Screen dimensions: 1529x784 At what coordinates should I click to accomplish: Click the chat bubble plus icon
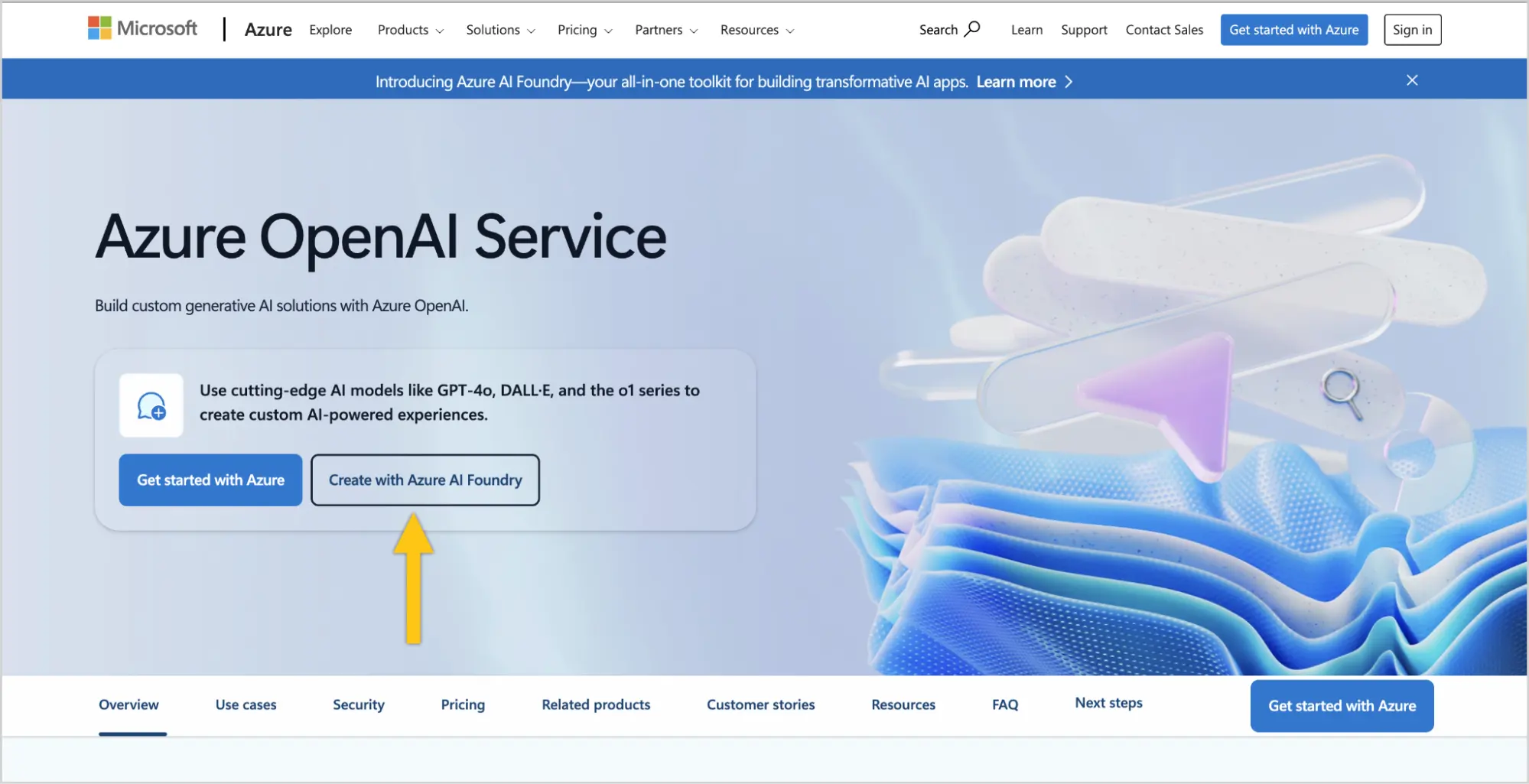tap(151, 405)
